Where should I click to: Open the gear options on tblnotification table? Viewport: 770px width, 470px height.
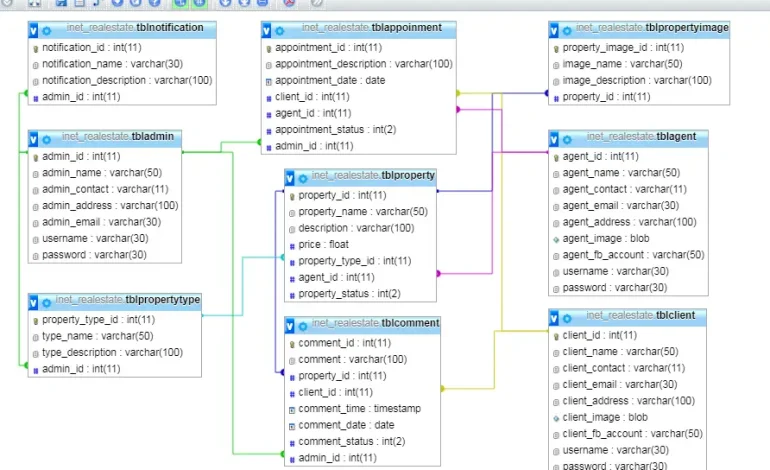pyautogui.click(x=47, y=31)
